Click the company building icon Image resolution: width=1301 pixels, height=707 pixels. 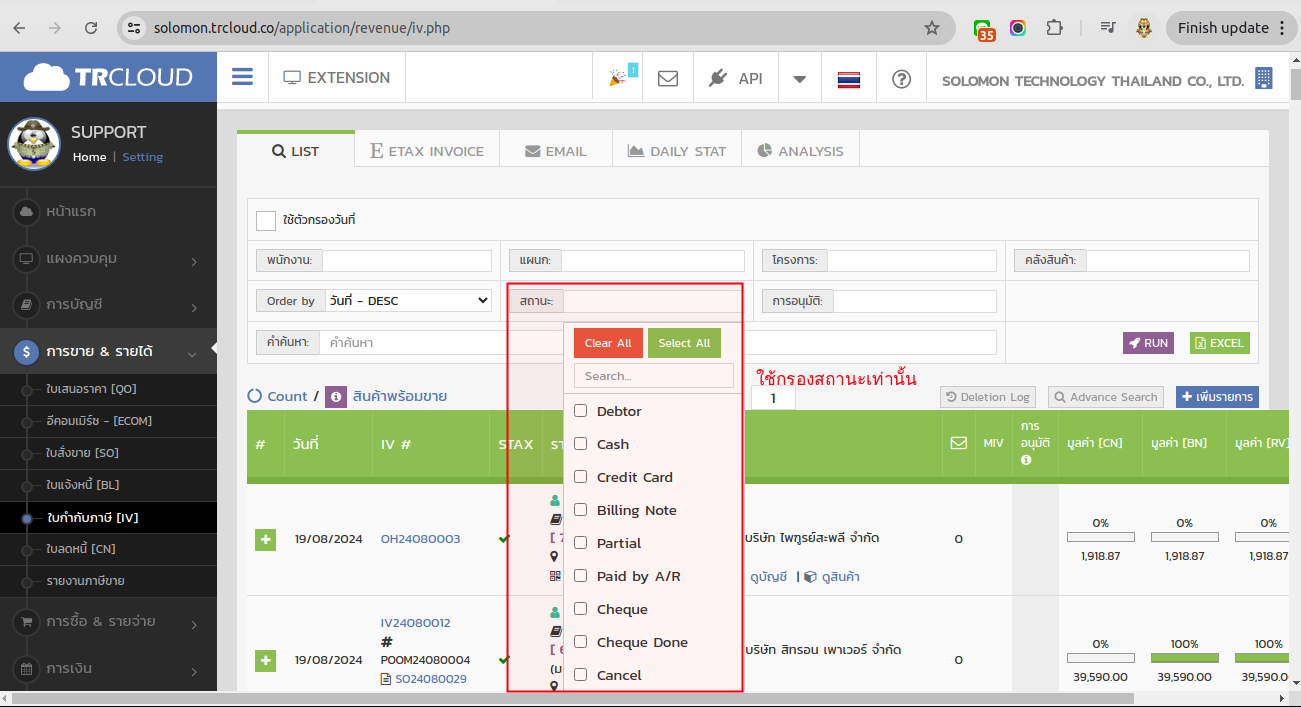(x=1264, y=78)
